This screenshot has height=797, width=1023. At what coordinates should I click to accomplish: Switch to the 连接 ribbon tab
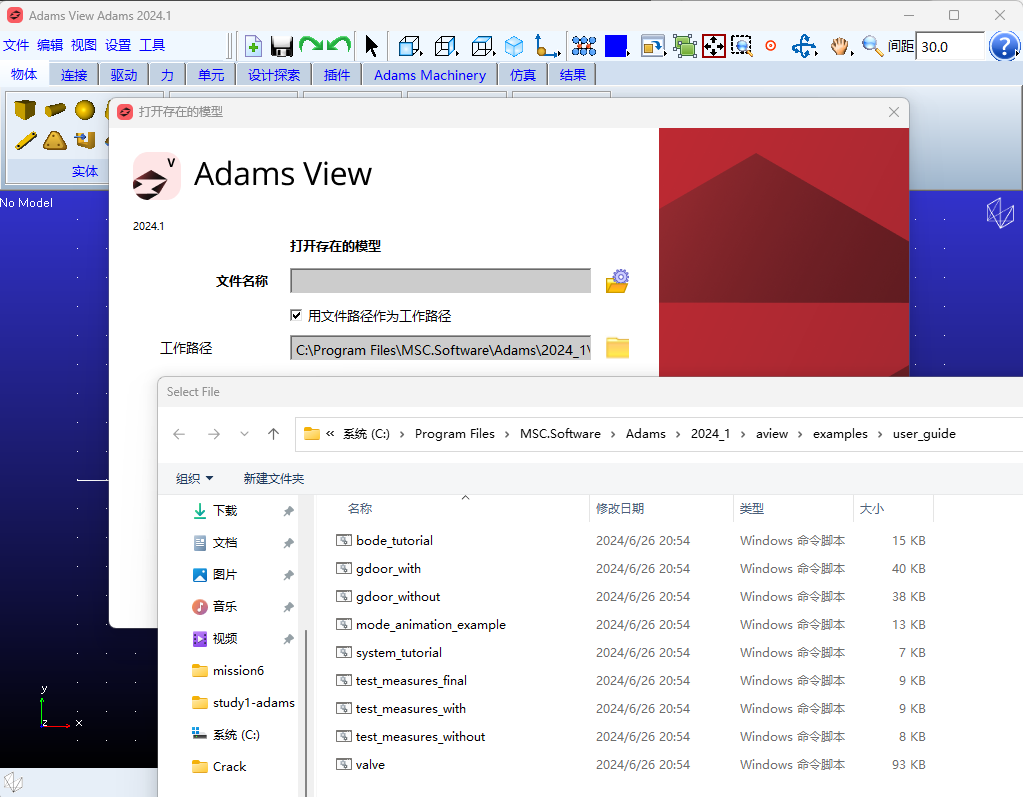(x=74, y=75)
